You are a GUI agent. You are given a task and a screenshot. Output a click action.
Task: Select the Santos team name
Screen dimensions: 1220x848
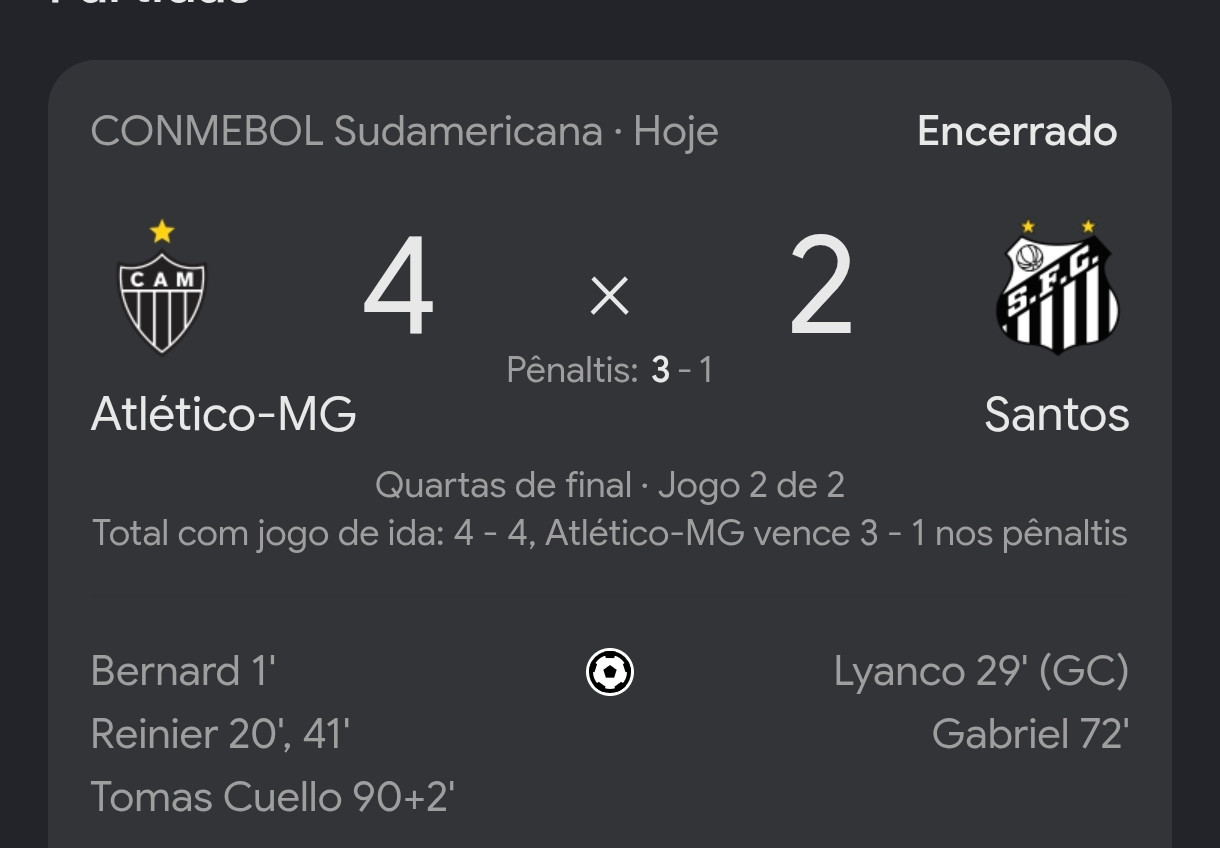(1057, 414)
